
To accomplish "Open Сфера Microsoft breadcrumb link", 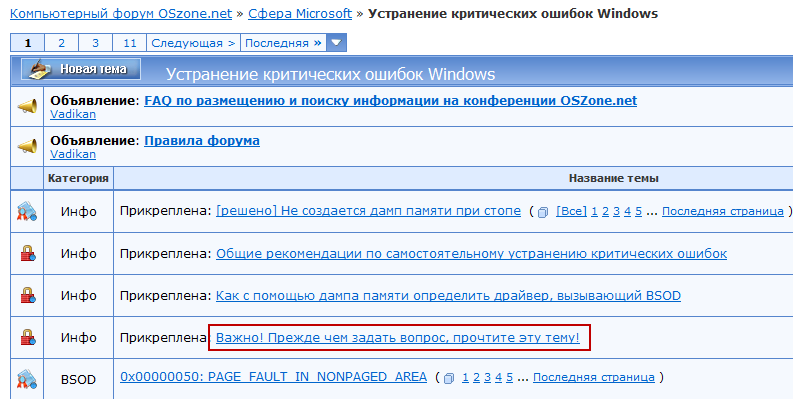I will pos(300,14).
